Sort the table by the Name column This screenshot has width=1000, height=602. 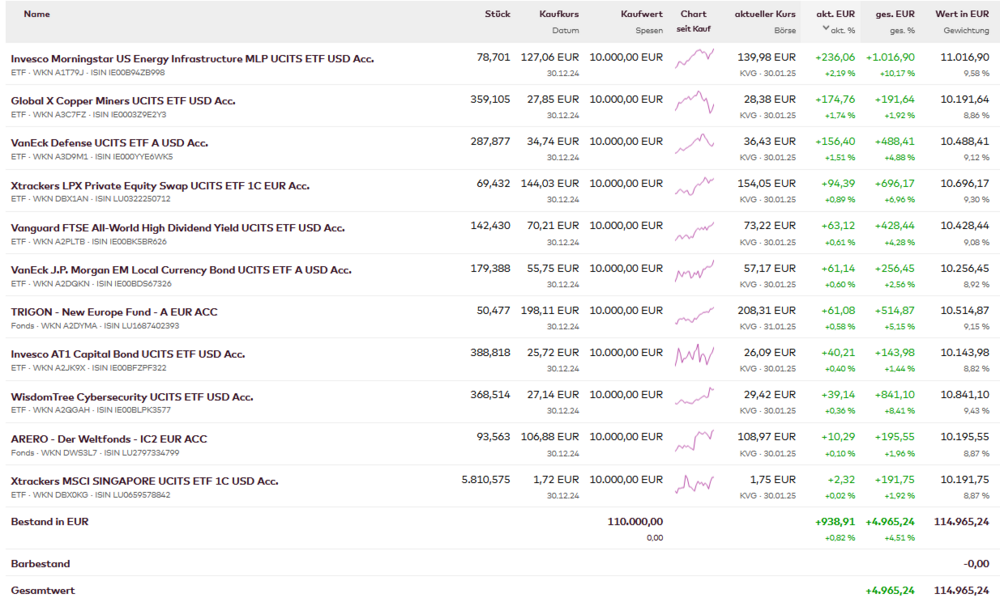coord(37,14)
